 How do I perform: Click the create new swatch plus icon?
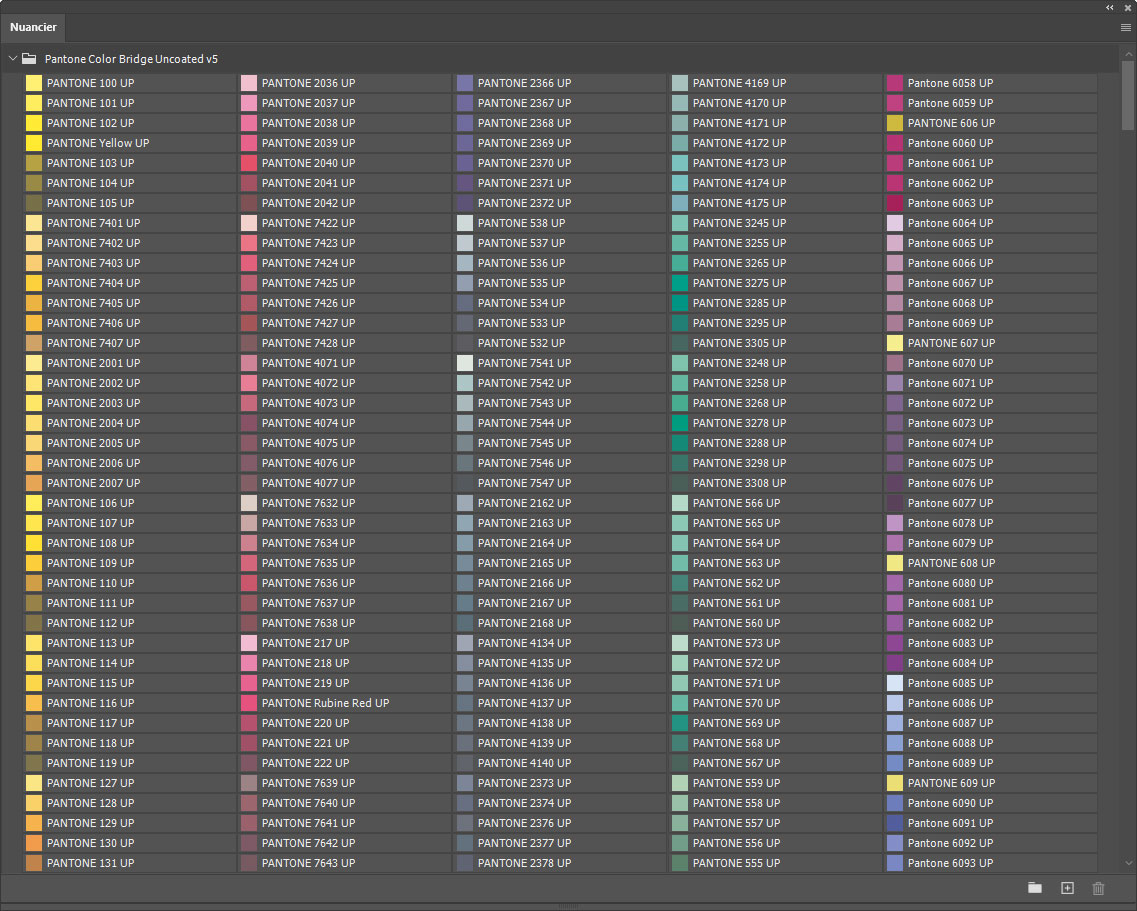(1067, 888)
